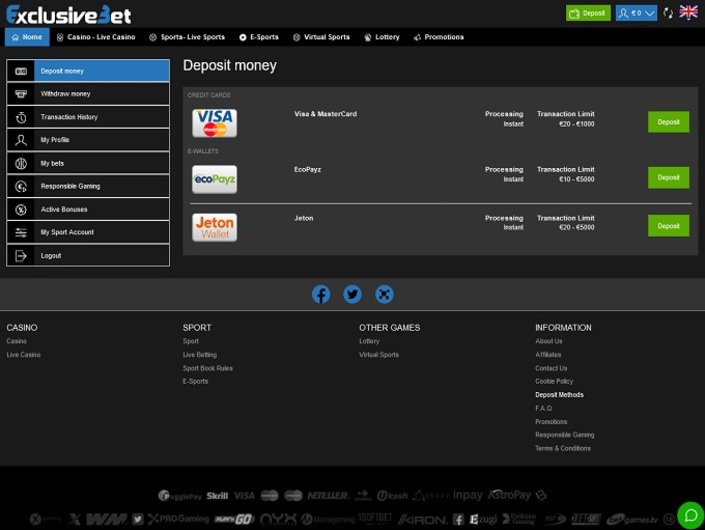Image resolution: width=705 pixels, height=530 pixels.
Task: Open the Sport Book Rules link
Action: pos(207,368)
